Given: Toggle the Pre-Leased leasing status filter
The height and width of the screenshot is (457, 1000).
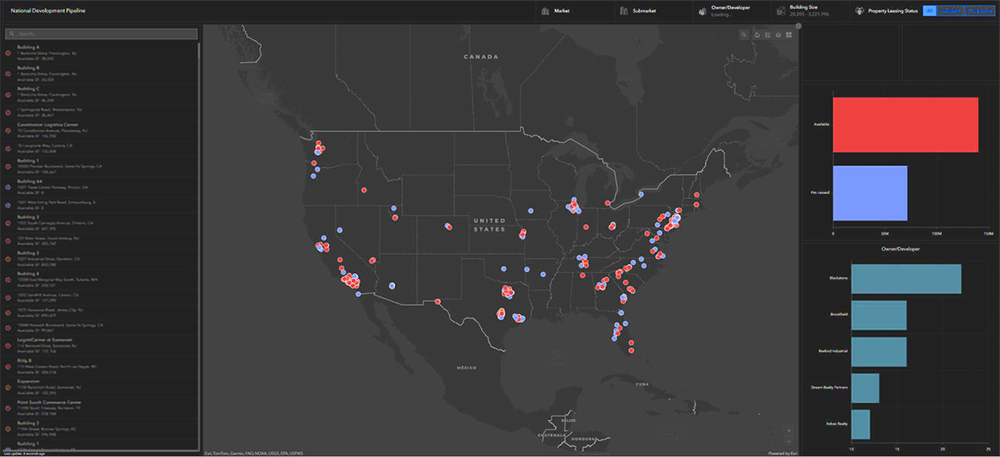Looking at the screenshot, I should click(977, 11).
